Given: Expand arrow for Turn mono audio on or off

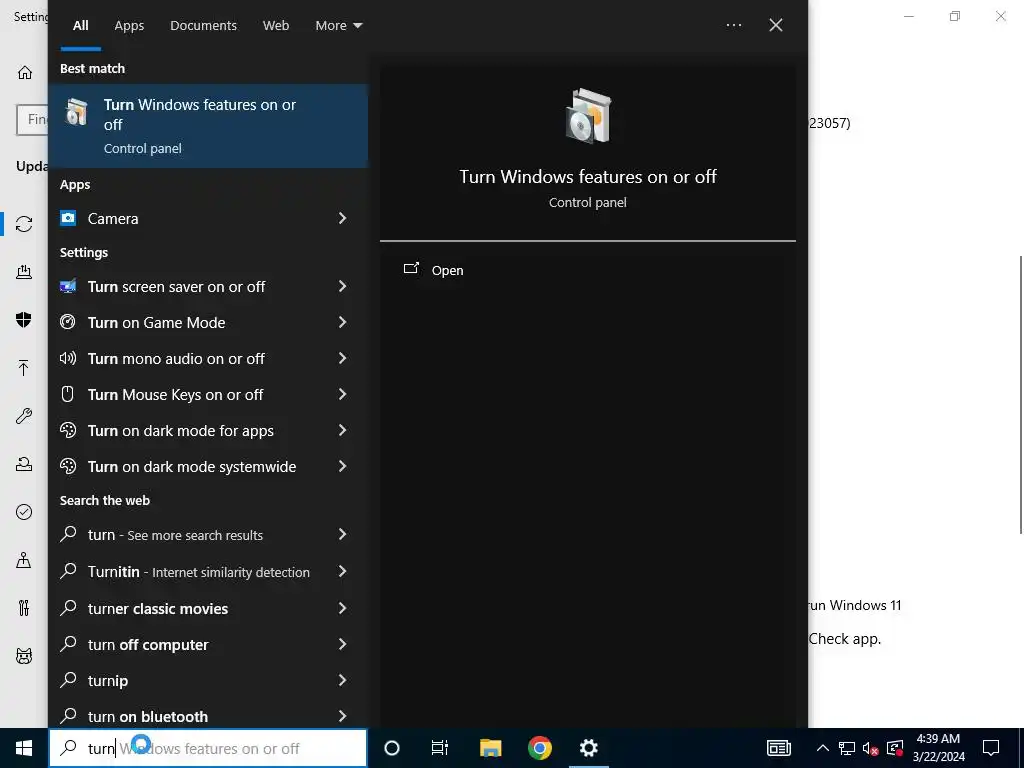Looking at the screenshot, I should [x=342, y=358].
